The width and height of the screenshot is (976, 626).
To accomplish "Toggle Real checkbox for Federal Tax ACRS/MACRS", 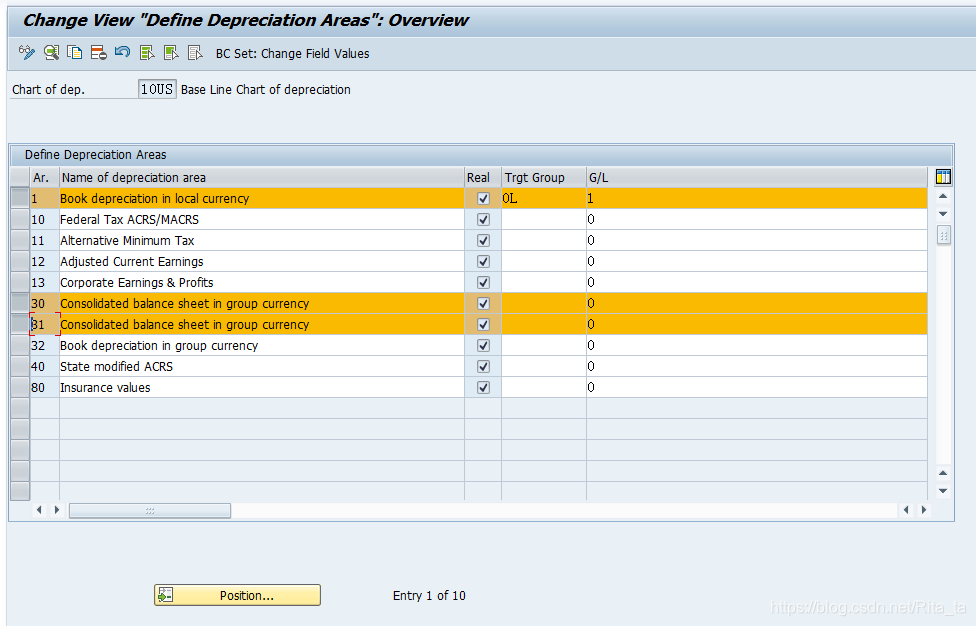I will point(483,220).
